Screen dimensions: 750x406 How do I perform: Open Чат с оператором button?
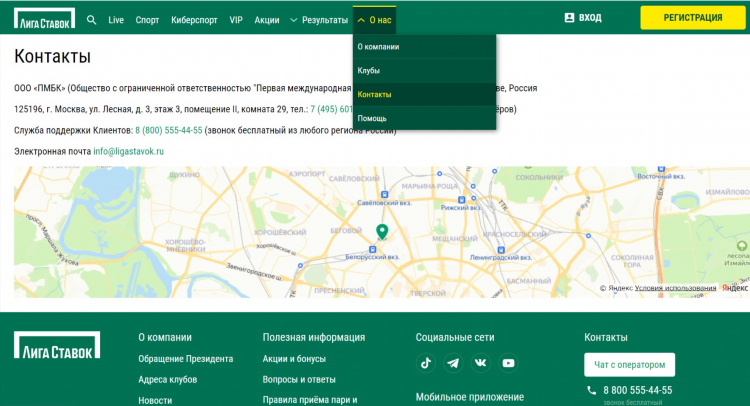(x=629, y=365)
